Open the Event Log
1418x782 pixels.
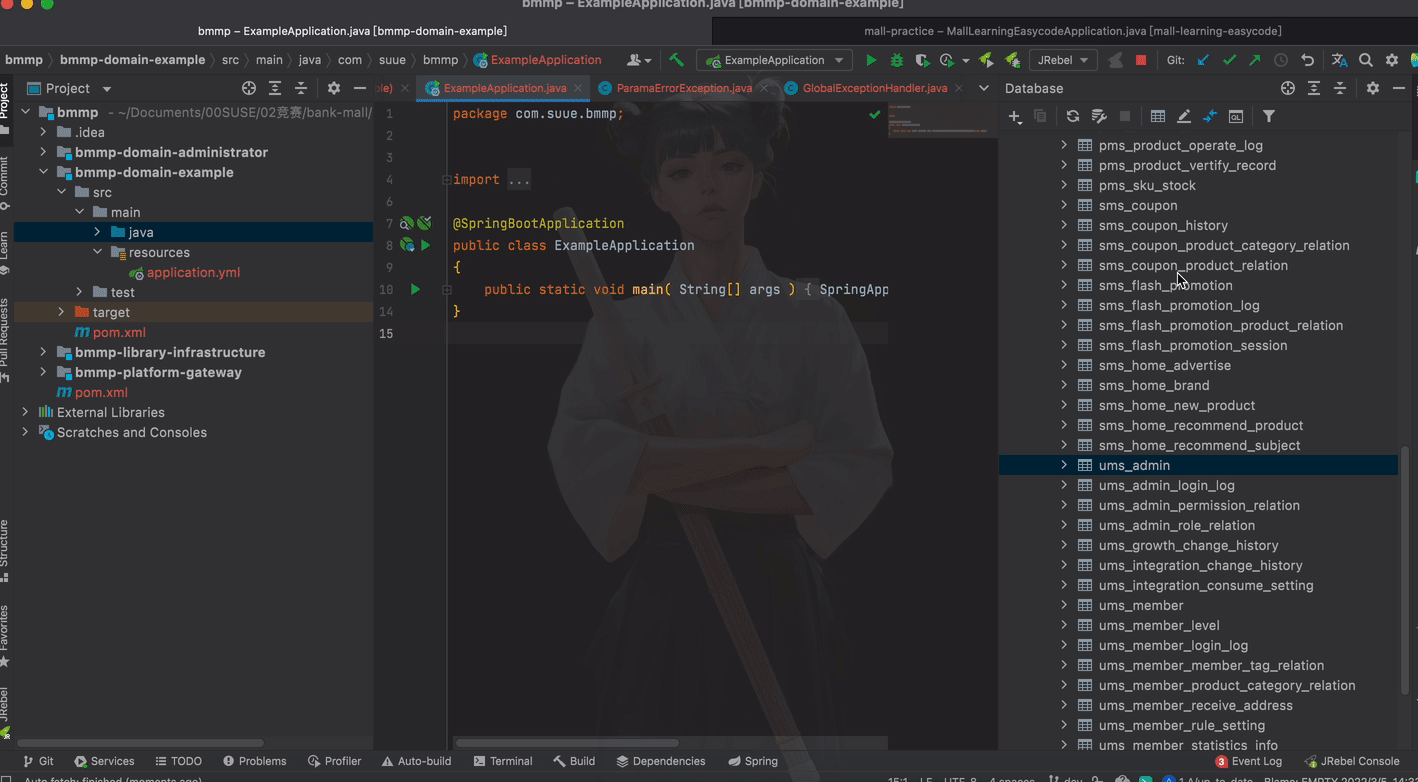click(1248, 761)
